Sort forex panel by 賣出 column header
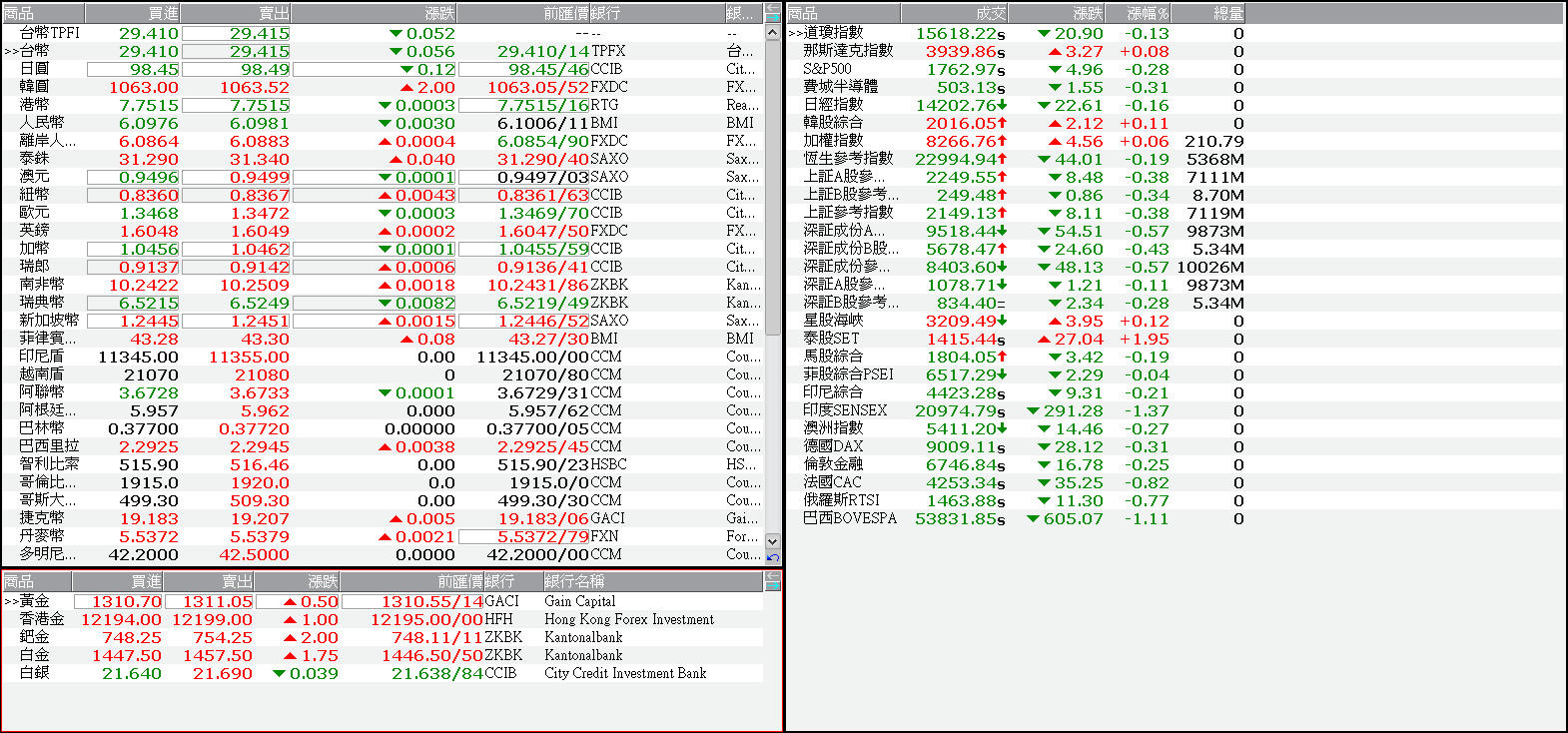Image resolution: width=1568 pixels, height=733 pixels. (x=236, y=13)
